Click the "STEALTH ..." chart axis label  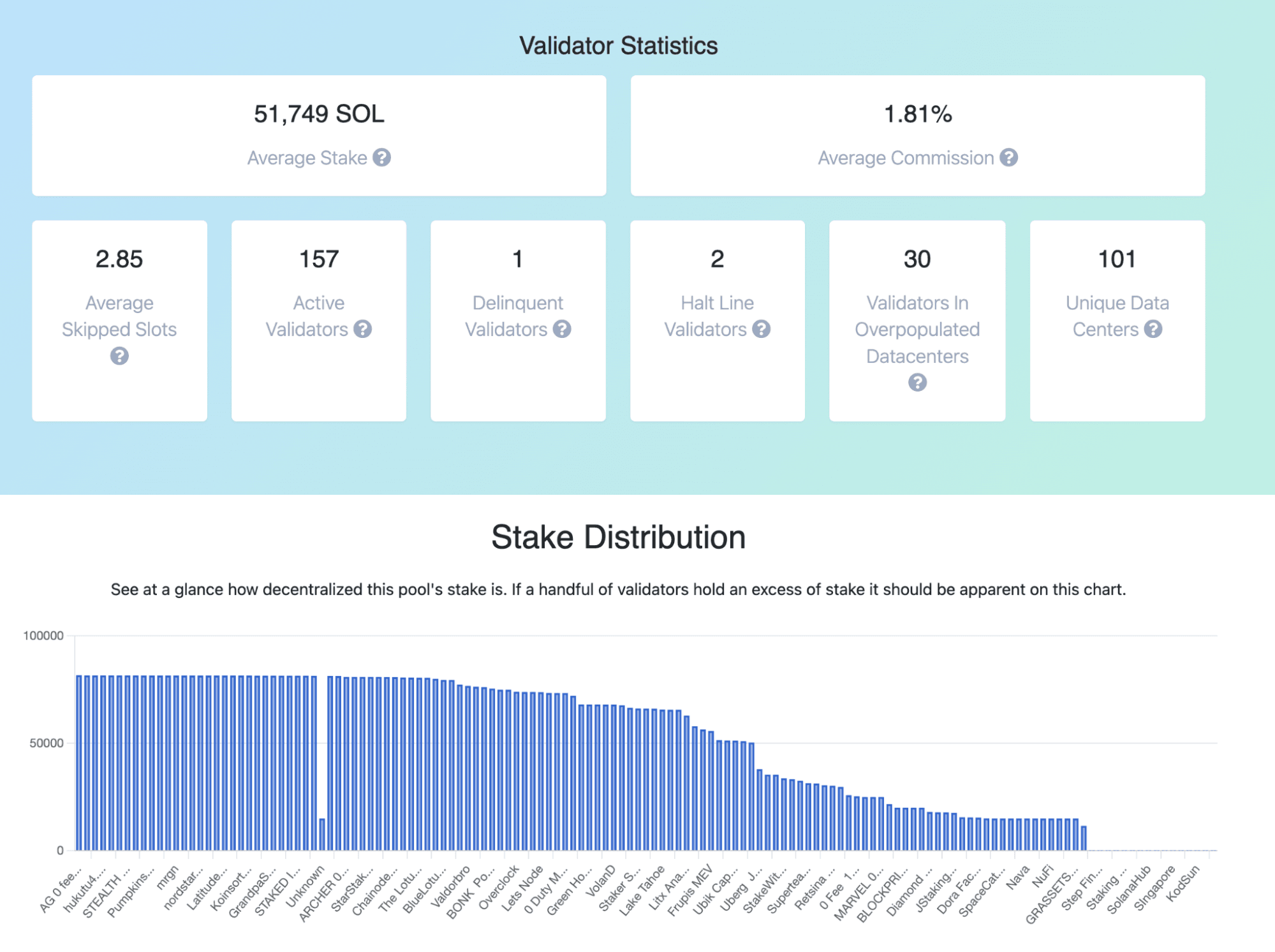[107, 892]
